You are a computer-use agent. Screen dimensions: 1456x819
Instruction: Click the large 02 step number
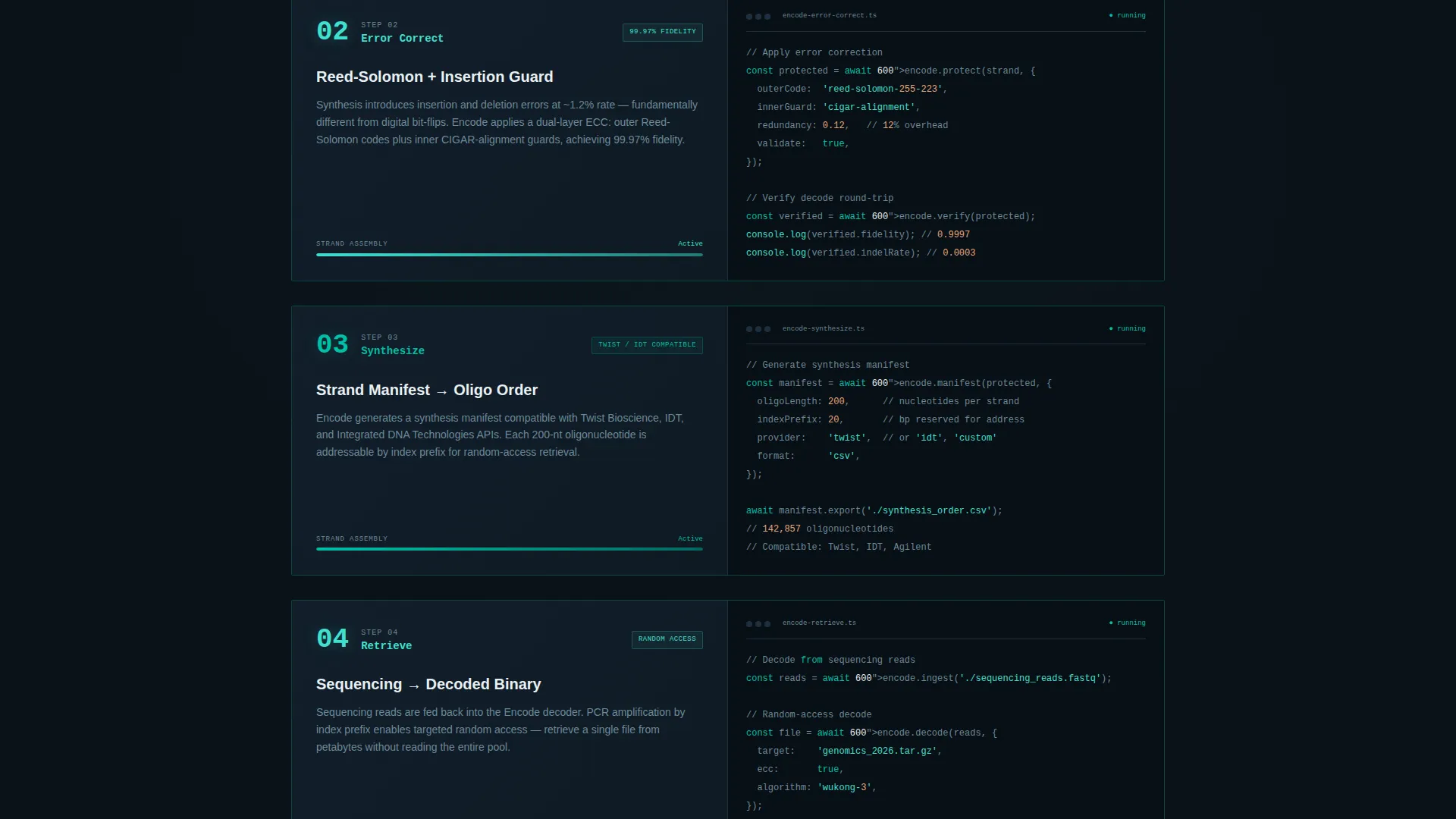(332, 32)
